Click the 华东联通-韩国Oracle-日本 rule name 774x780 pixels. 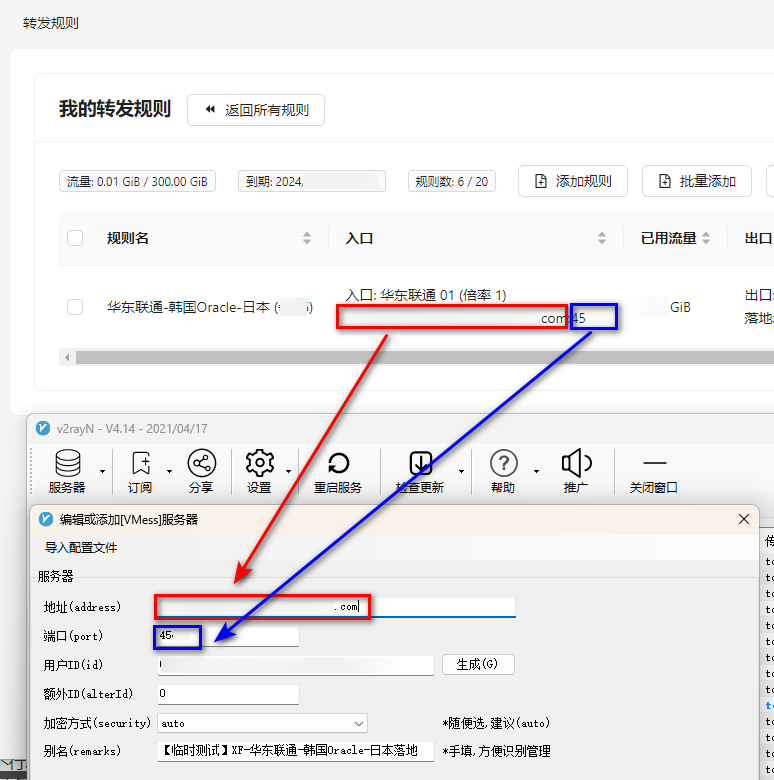click(x=210, y=307)
